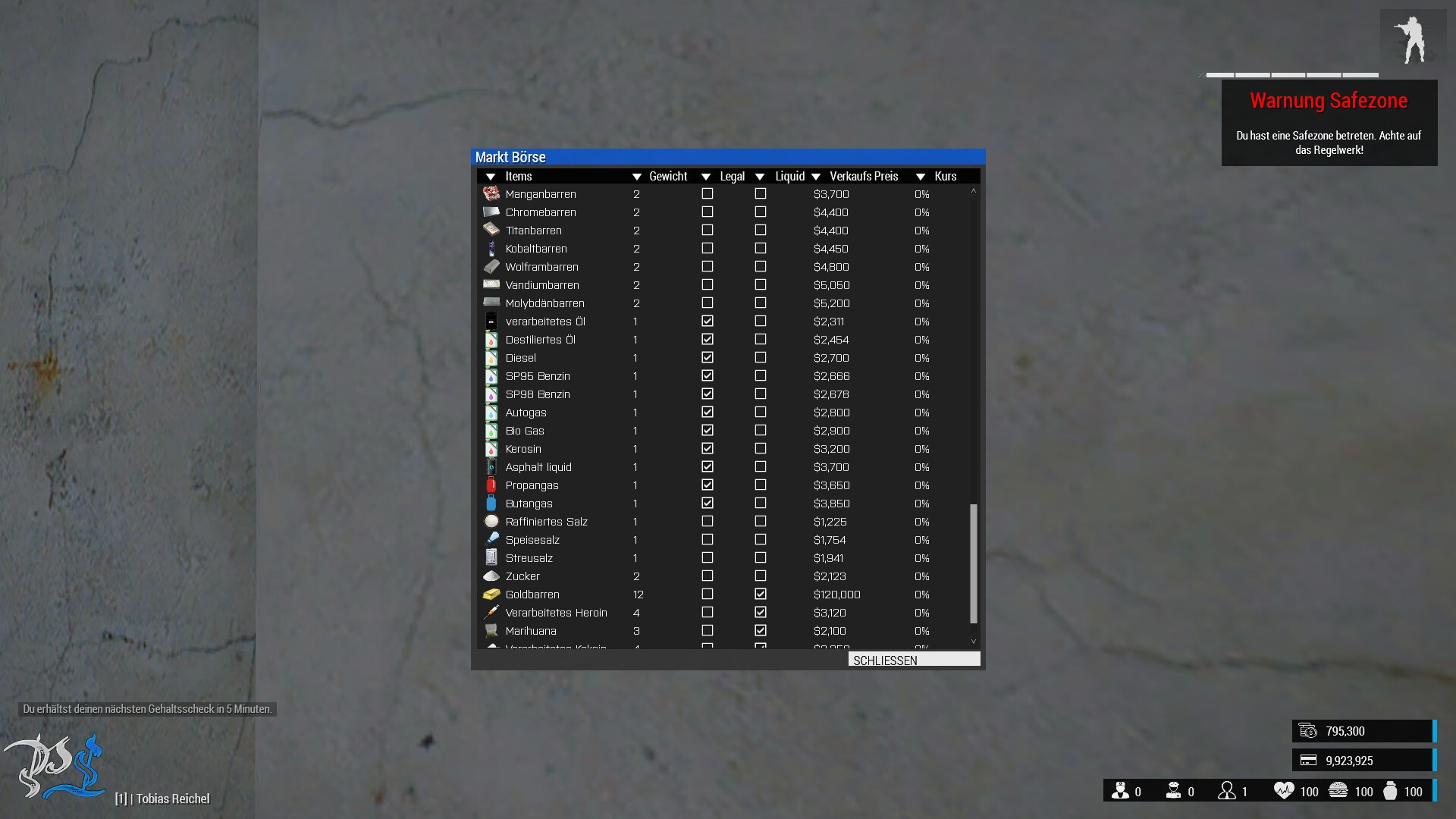Viewport: 1456px width, 819px height.
Task: Select the Propangas red canister icon
Action: [491, 485]
